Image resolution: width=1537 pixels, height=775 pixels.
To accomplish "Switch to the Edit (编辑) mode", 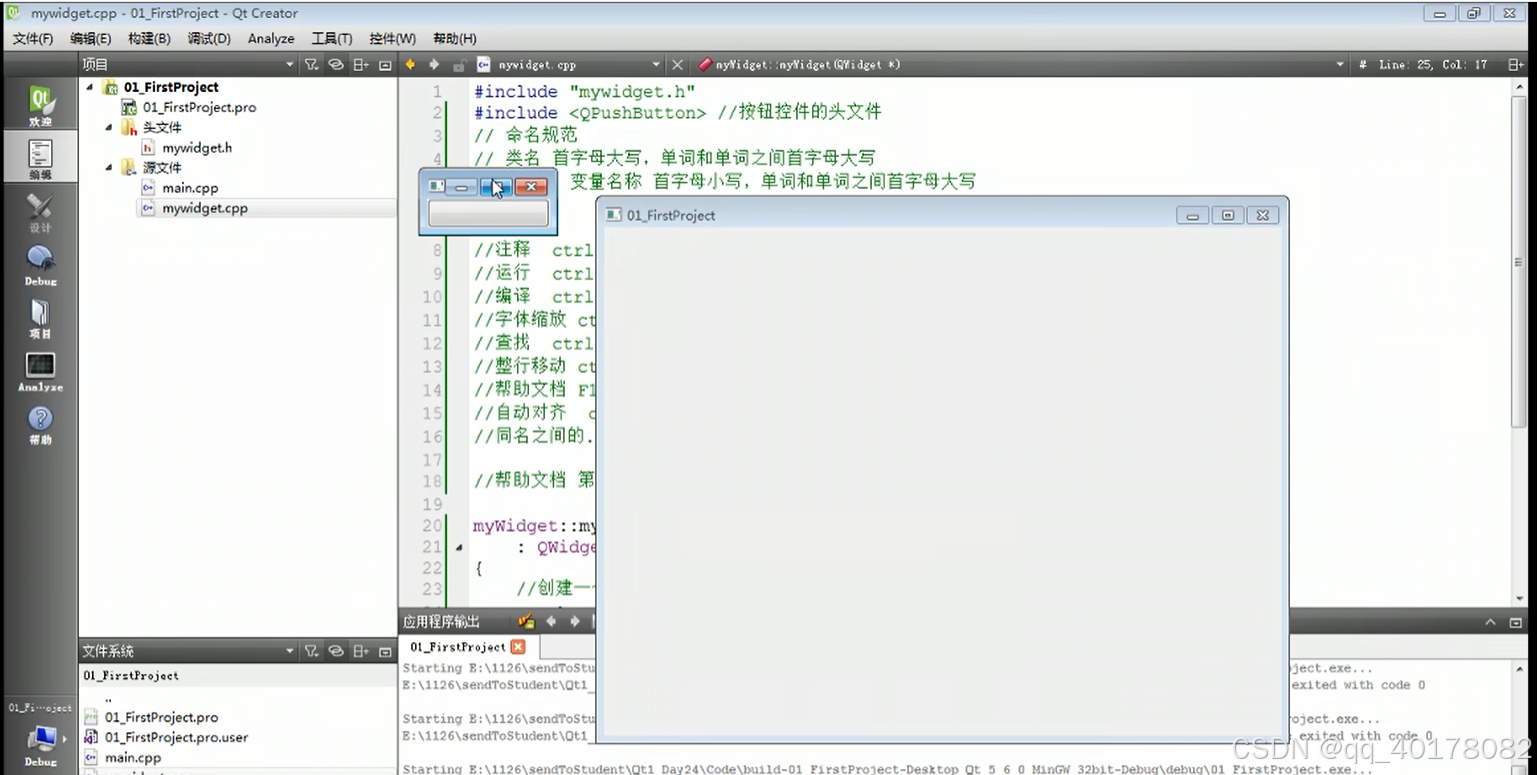I will point(40,157).
